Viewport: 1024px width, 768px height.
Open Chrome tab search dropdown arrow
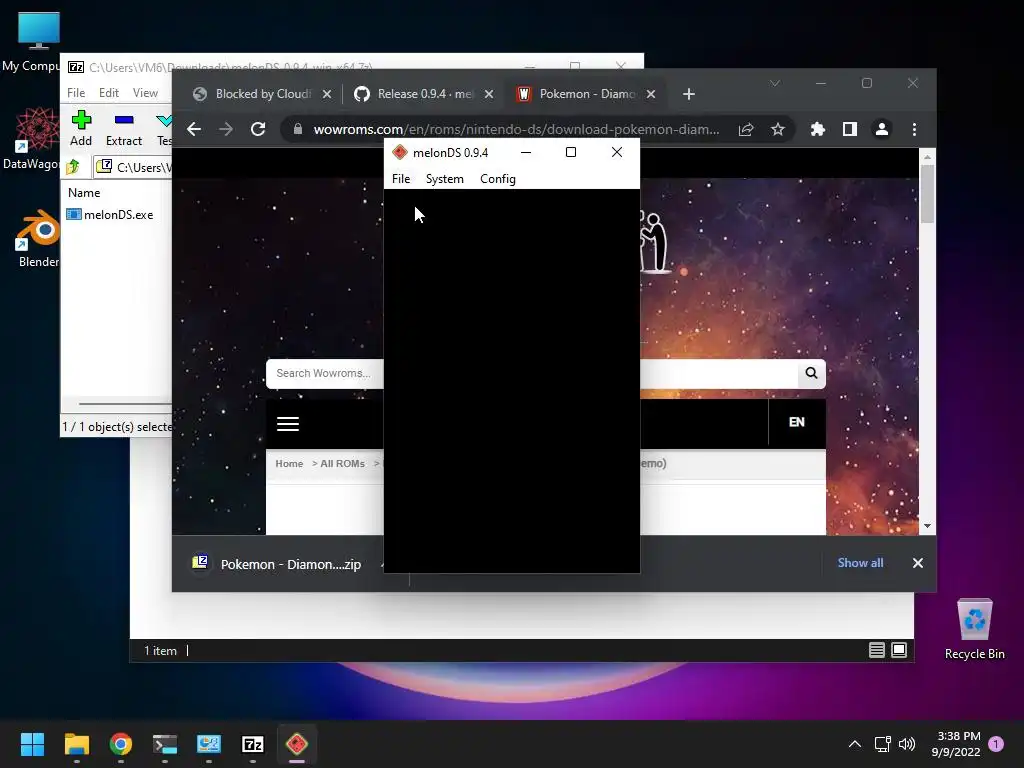pyautogui.click(x=775, y=83)
